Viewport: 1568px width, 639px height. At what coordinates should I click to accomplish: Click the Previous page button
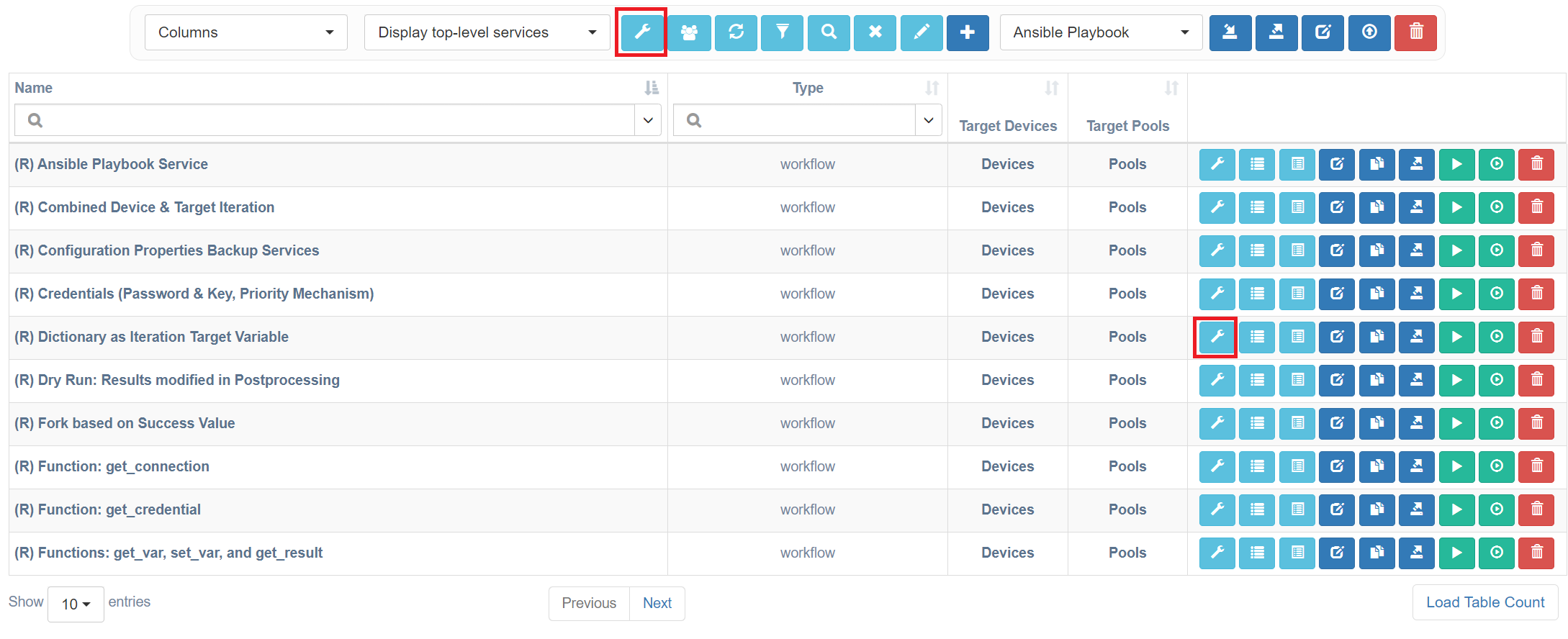click(589, 603)
